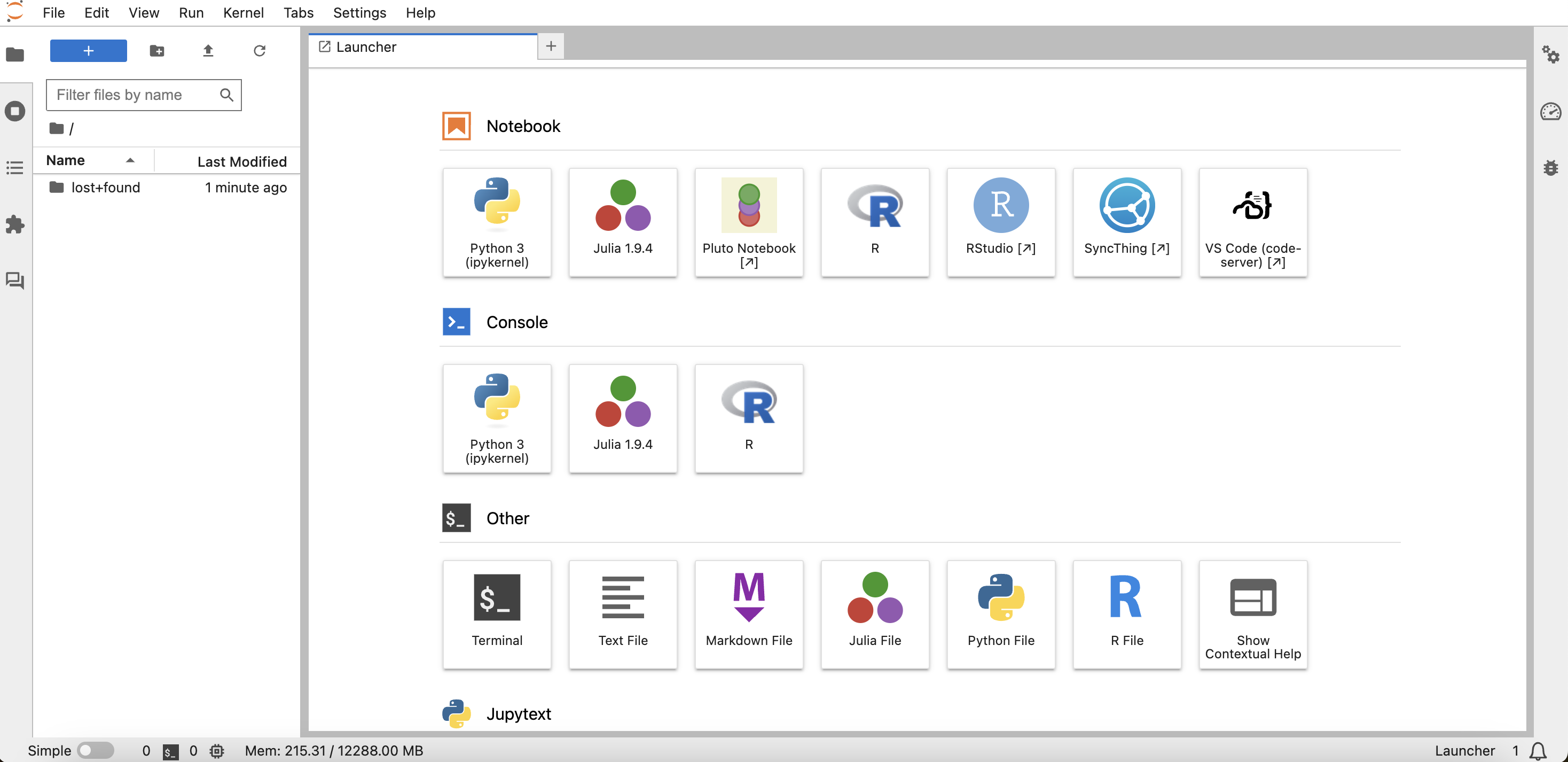Click the JupyterLab logo

tap(14, 12)
